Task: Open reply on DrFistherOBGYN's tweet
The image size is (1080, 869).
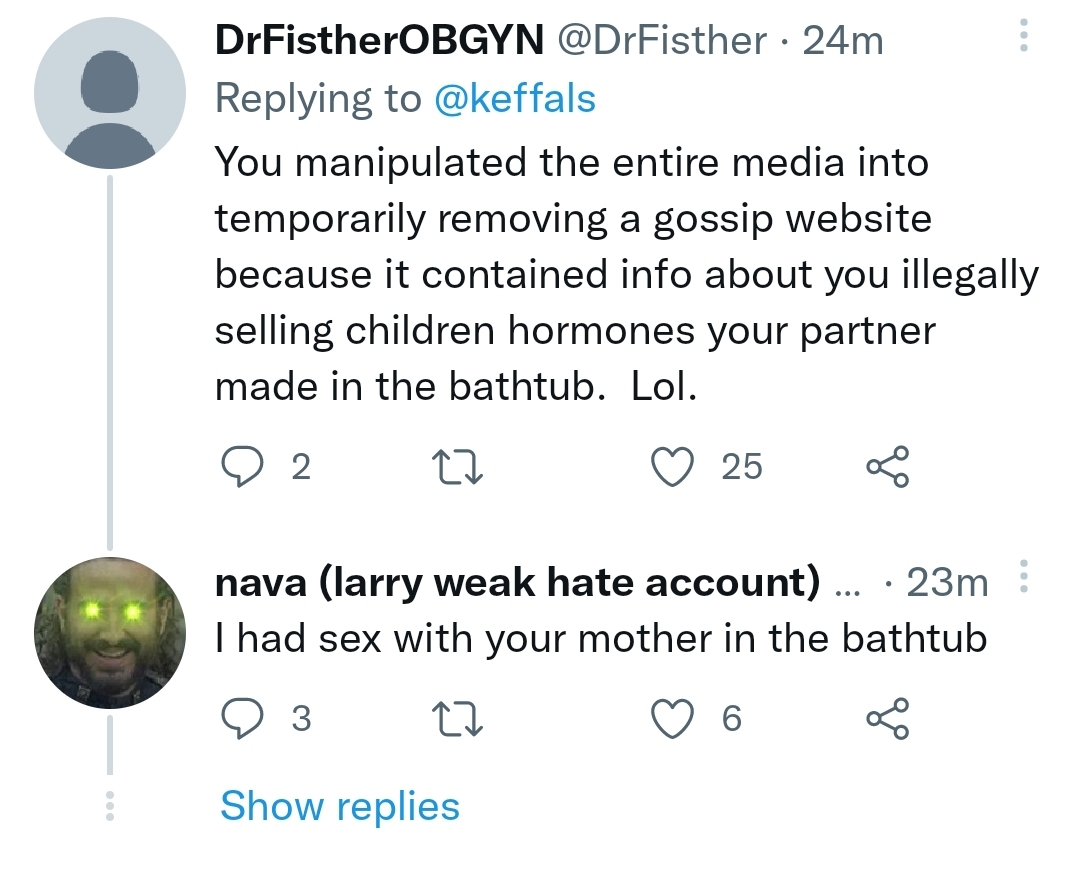Action: click(x=242, y=466)
